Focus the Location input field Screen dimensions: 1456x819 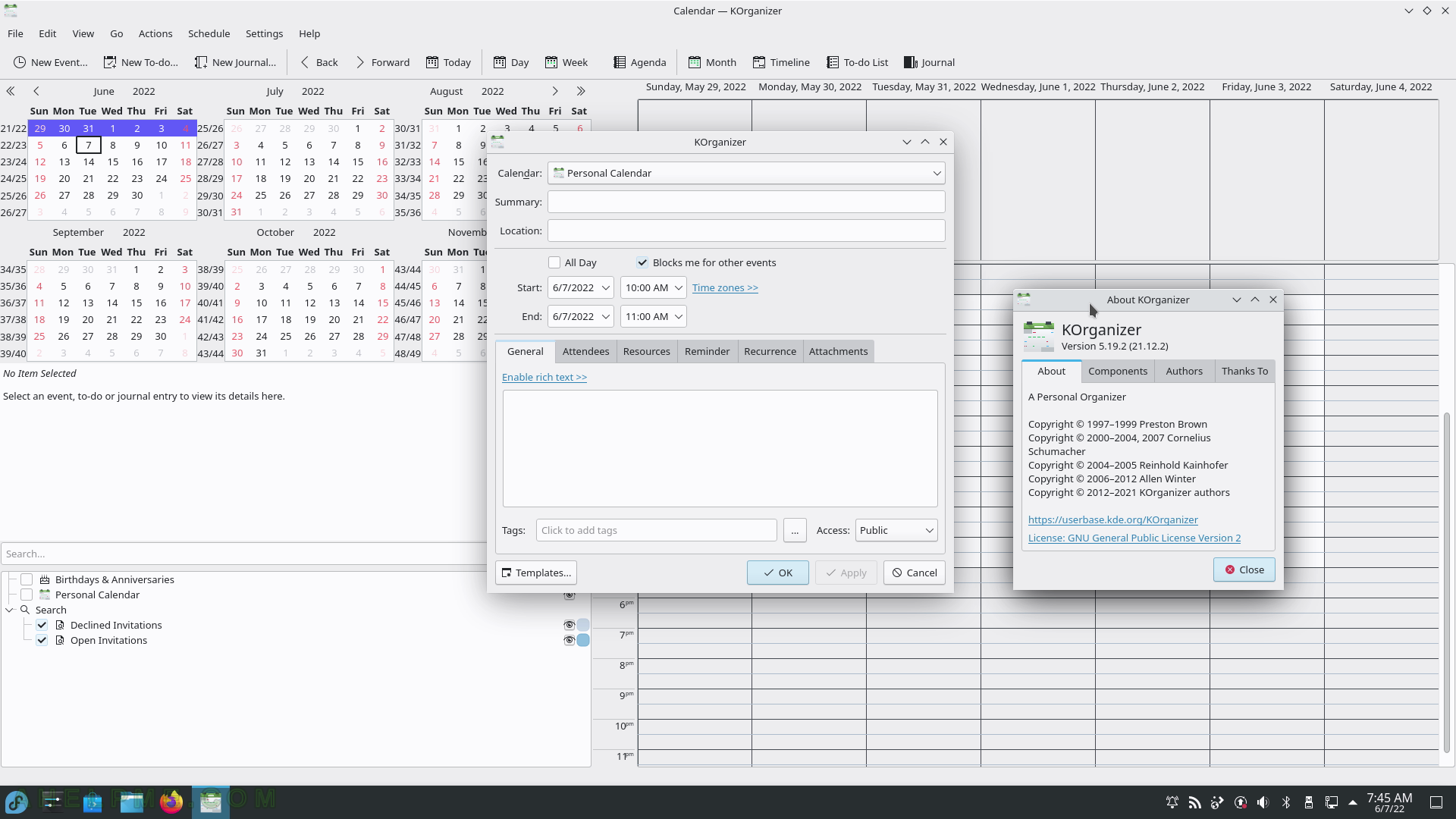(746, 231)
